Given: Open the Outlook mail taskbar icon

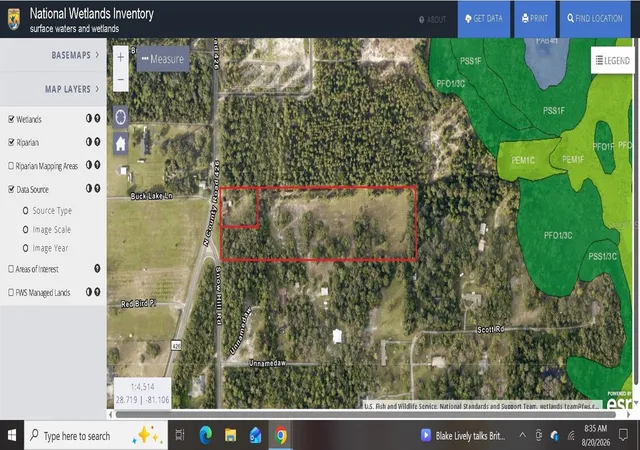Looking at the screenshot, I should coord(256,435).
